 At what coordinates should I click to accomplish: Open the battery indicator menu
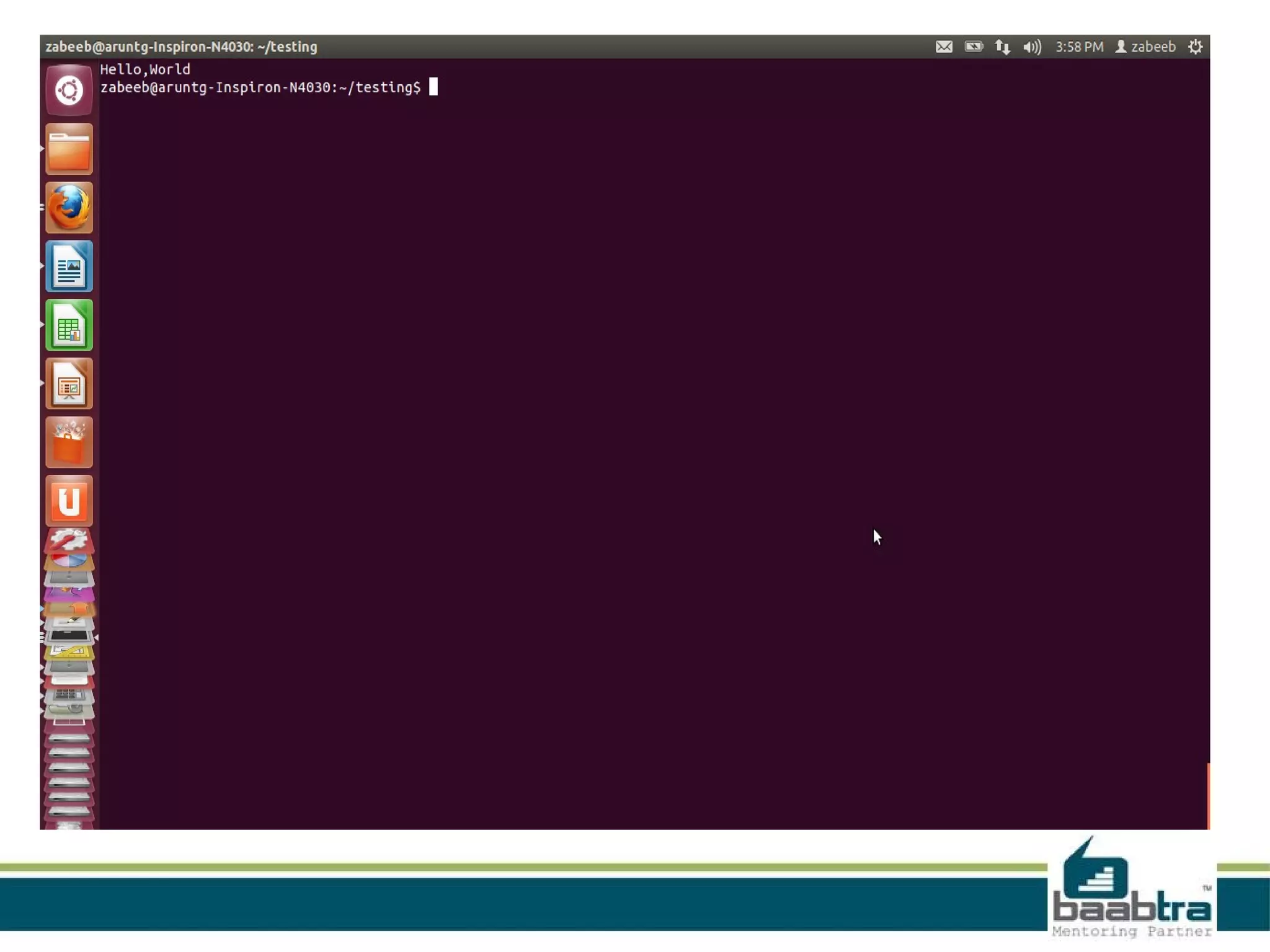click(974, 47)
